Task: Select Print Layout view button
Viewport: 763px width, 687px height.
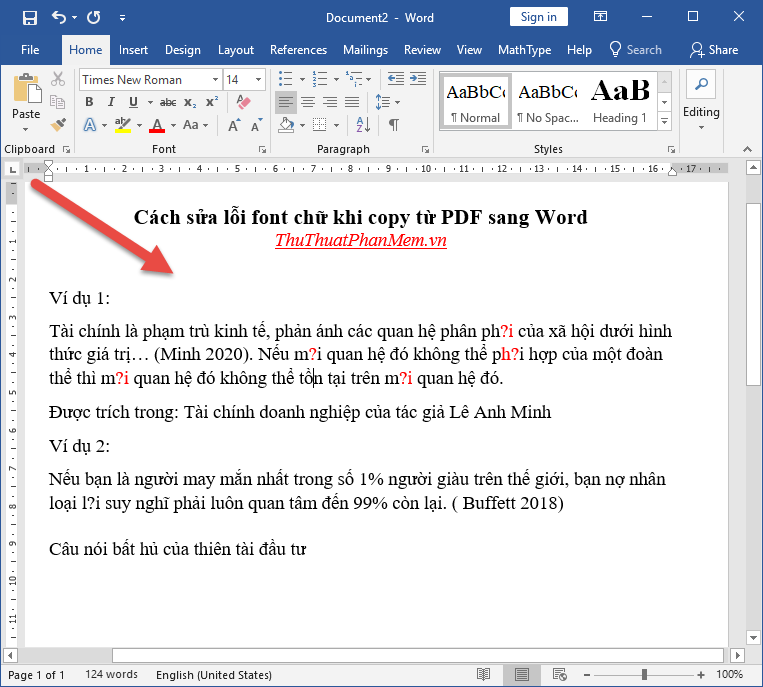Action: tap(522, 674)
